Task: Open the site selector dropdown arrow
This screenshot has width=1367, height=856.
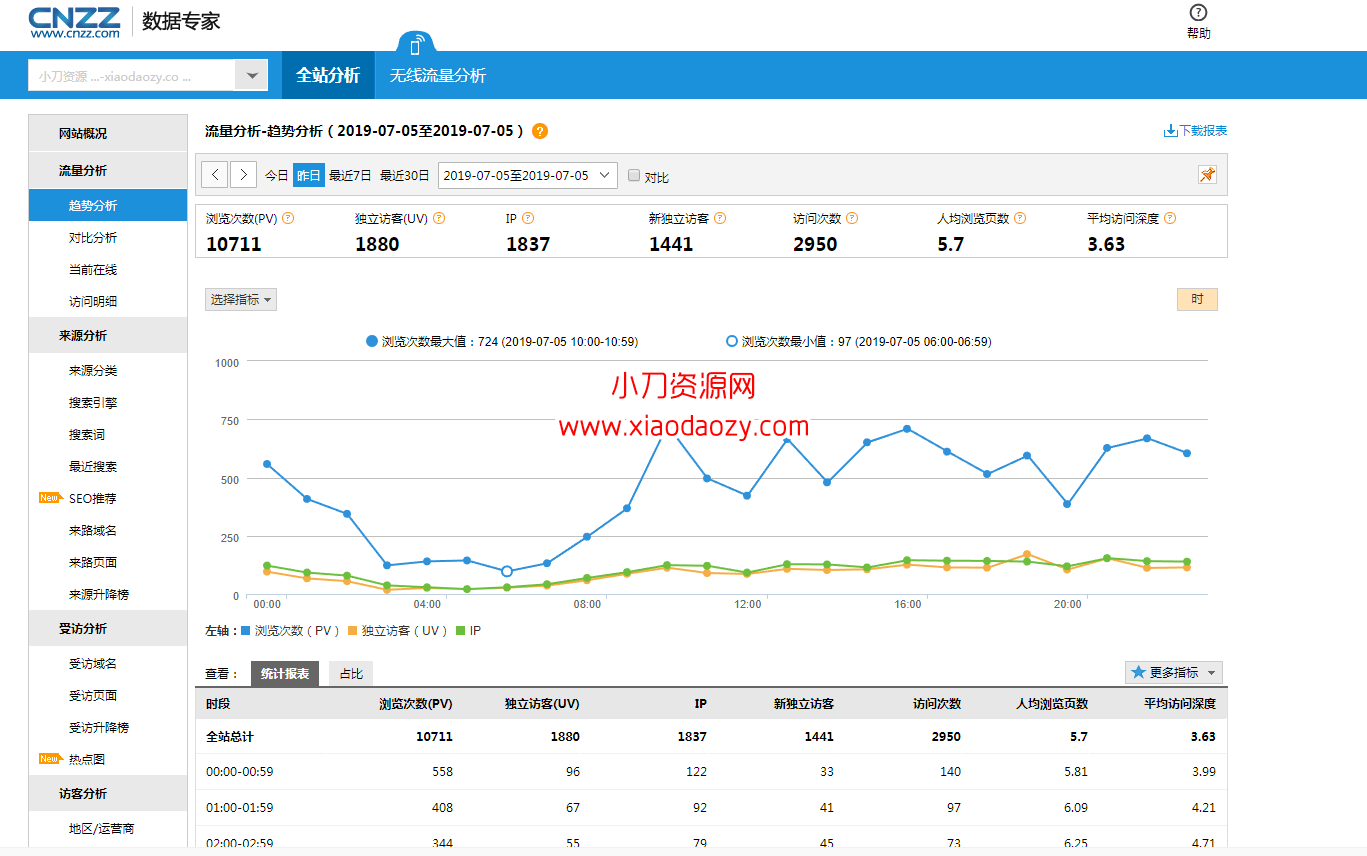Action: [251, 76]
